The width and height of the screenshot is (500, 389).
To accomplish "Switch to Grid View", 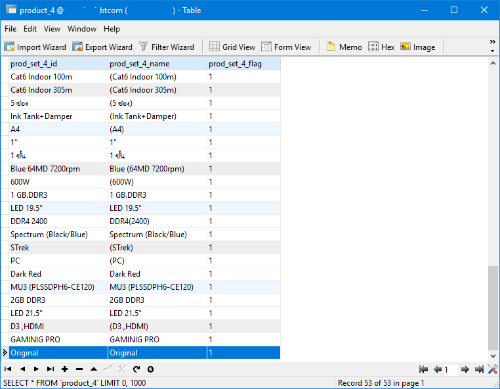I will (x=232, y=47).
